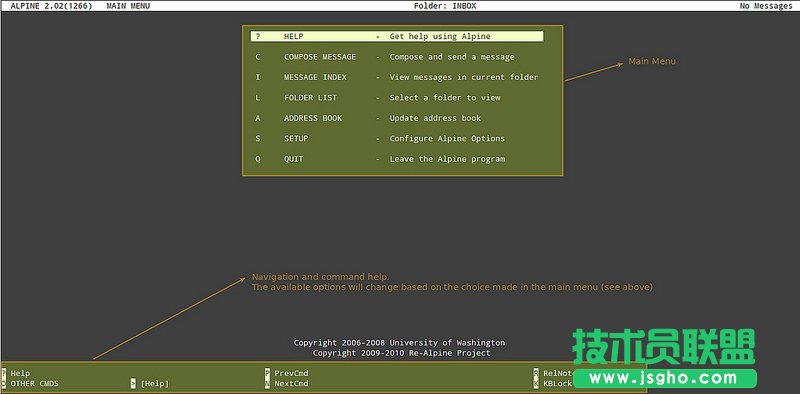Click 'Compose and send a message' description
This screenshot has width=800, height=394.
click(452, 57)
